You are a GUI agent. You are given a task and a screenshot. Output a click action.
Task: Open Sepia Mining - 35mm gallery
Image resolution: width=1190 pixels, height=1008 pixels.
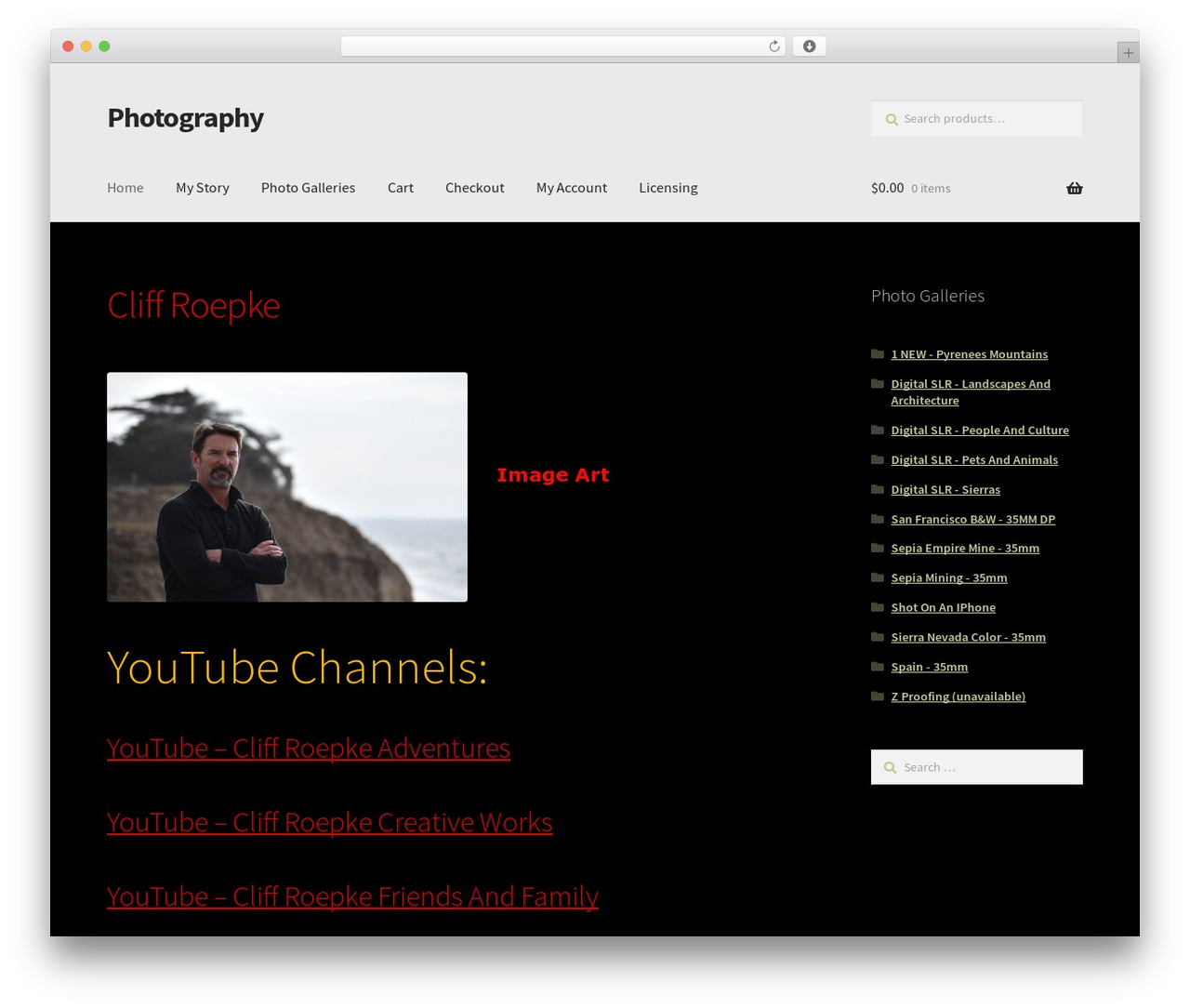[949, 578]
